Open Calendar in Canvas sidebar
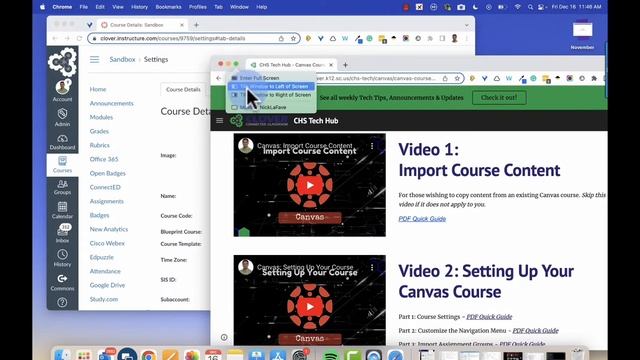 click(62, 210)
